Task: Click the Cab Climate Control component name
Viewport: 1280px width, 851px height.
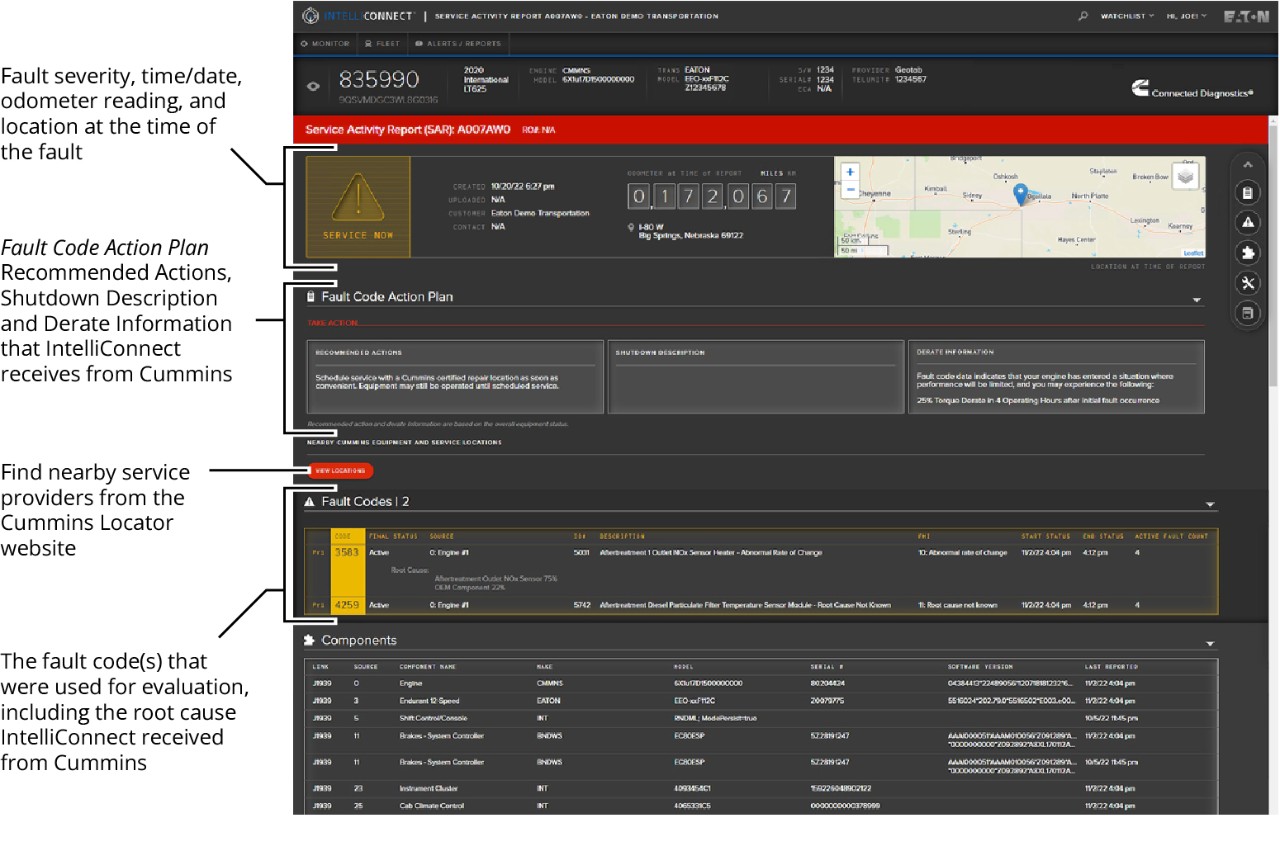Action: (432, 805)
